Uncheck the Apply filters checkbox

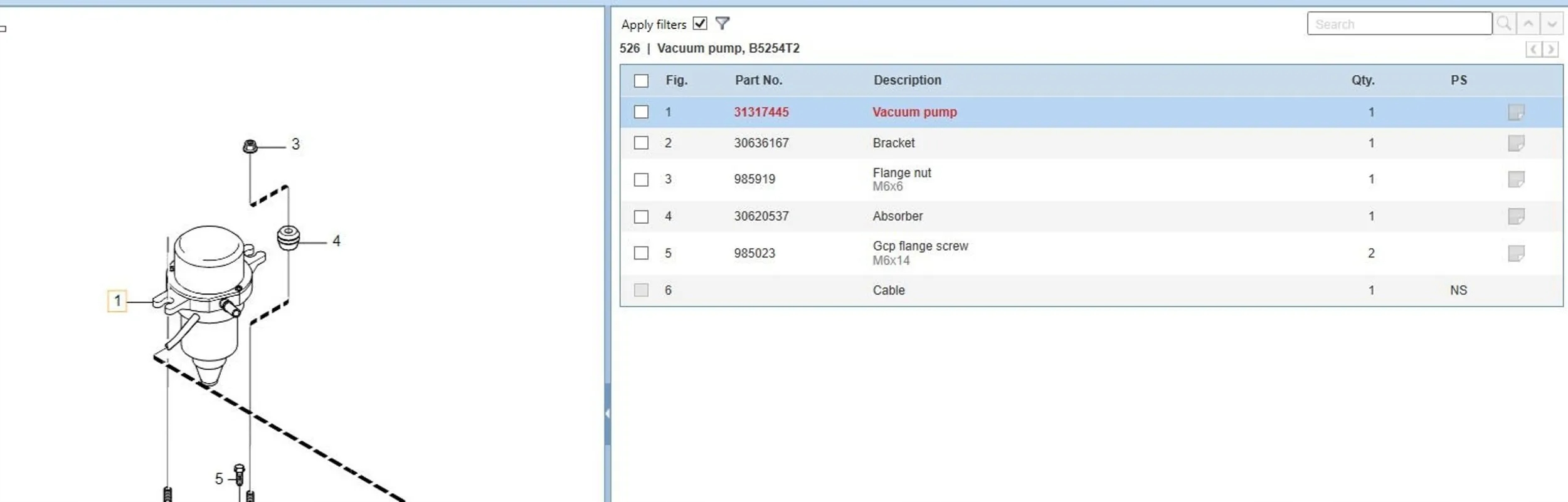pyautogui.click(x=700, y=24)
